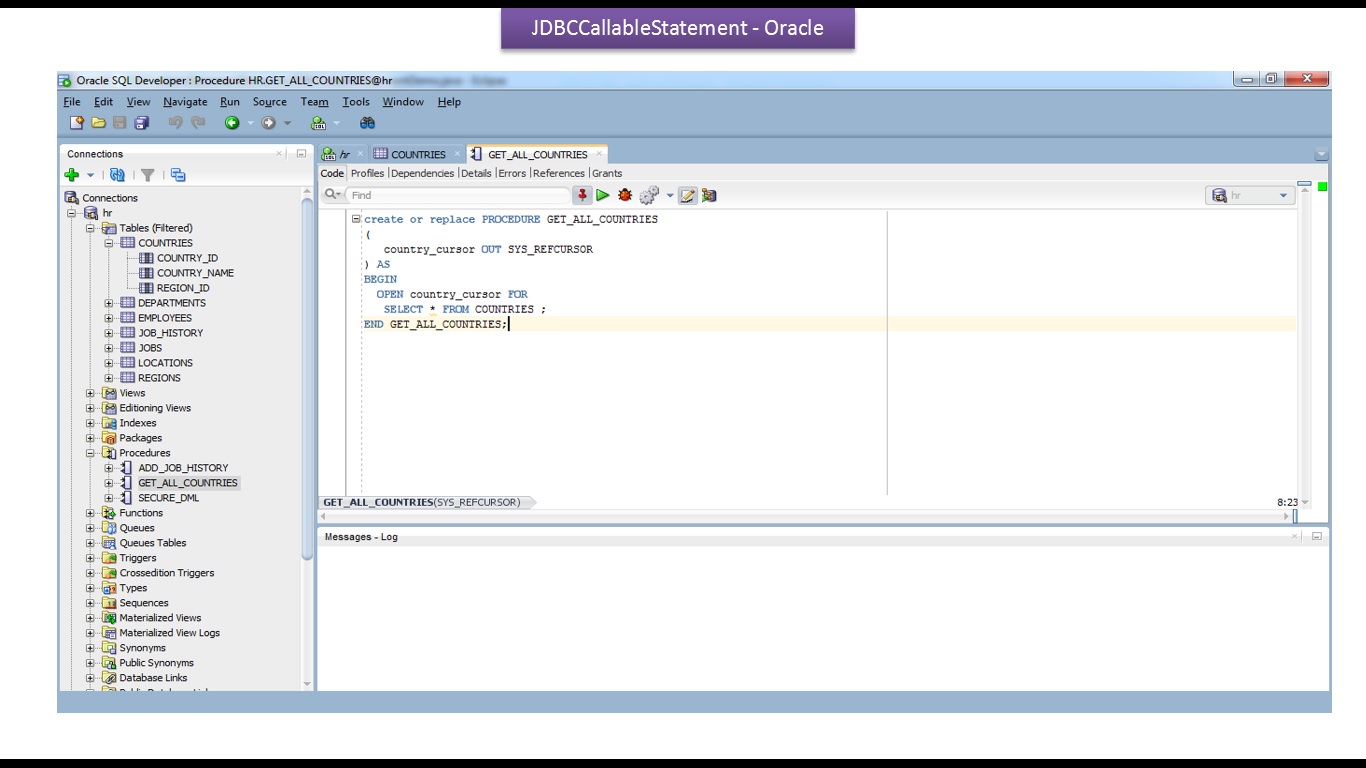1366x768 pixels.
Task: Switch to the Dependencies sub-tab
Action: [422, 173]
